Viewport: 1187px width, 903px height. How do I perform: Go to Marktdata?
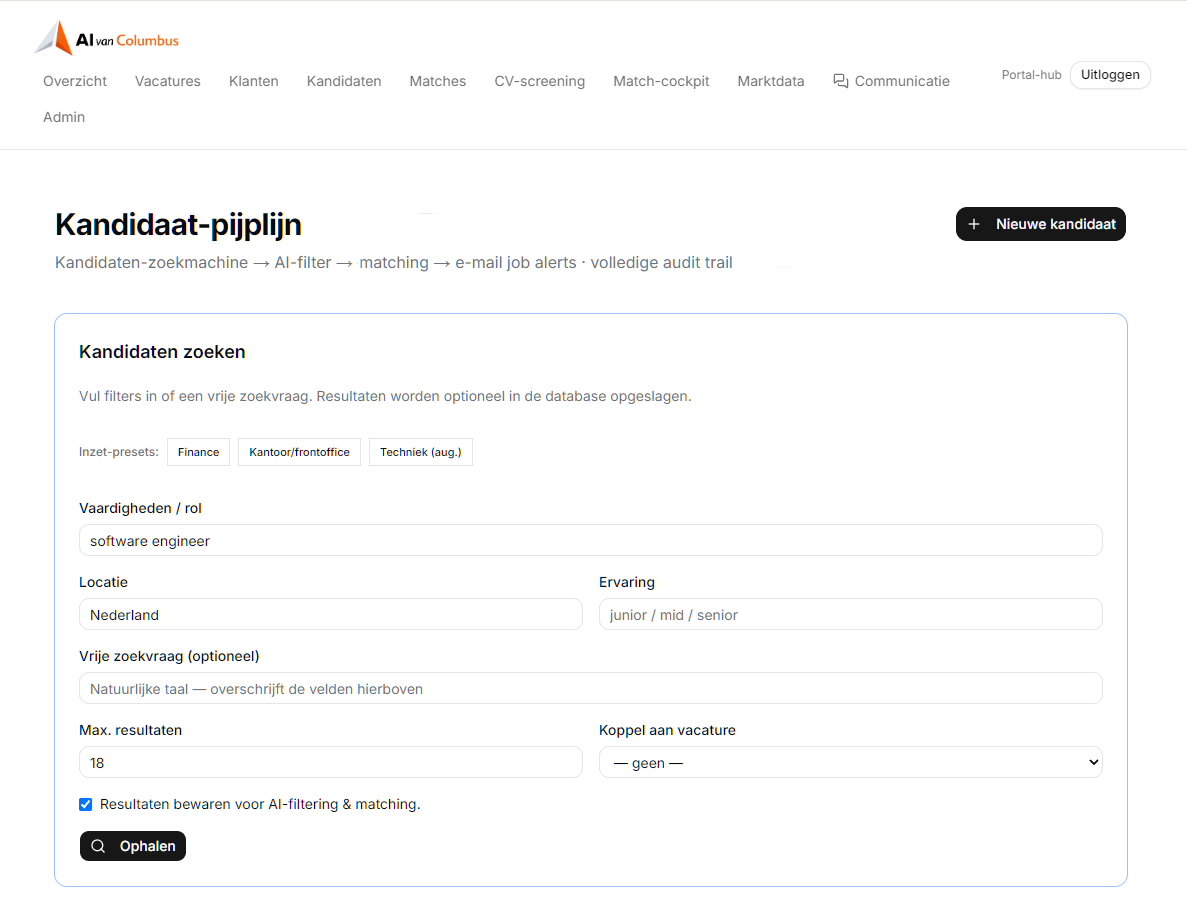point(771,81)
